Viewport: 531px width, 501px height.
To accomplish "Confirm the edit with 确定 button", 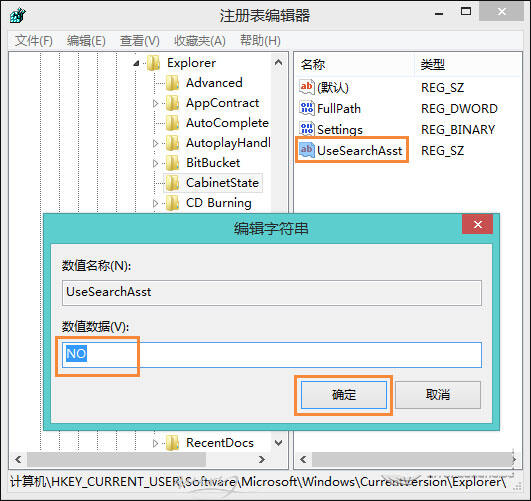I will (x=344, y=395).
